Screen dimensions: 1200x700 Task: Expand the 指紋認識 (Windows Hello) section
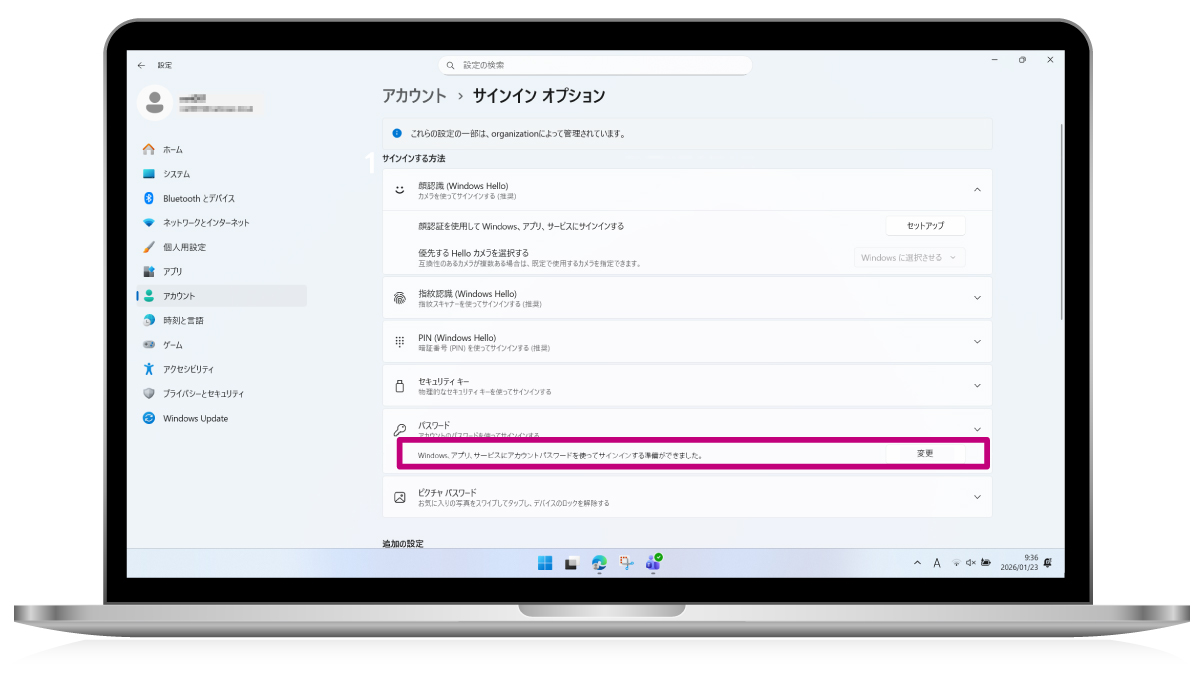[977, 298]
